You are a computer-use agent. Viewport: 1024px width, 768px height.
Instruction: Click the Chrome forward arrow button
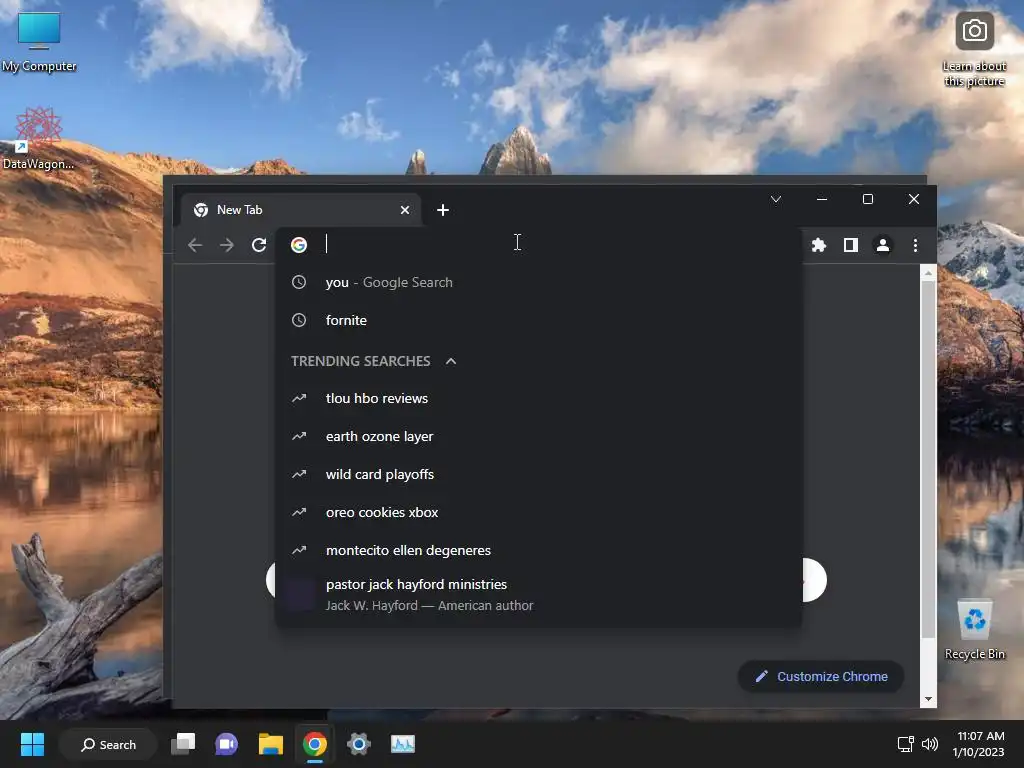tap(227, 245)
